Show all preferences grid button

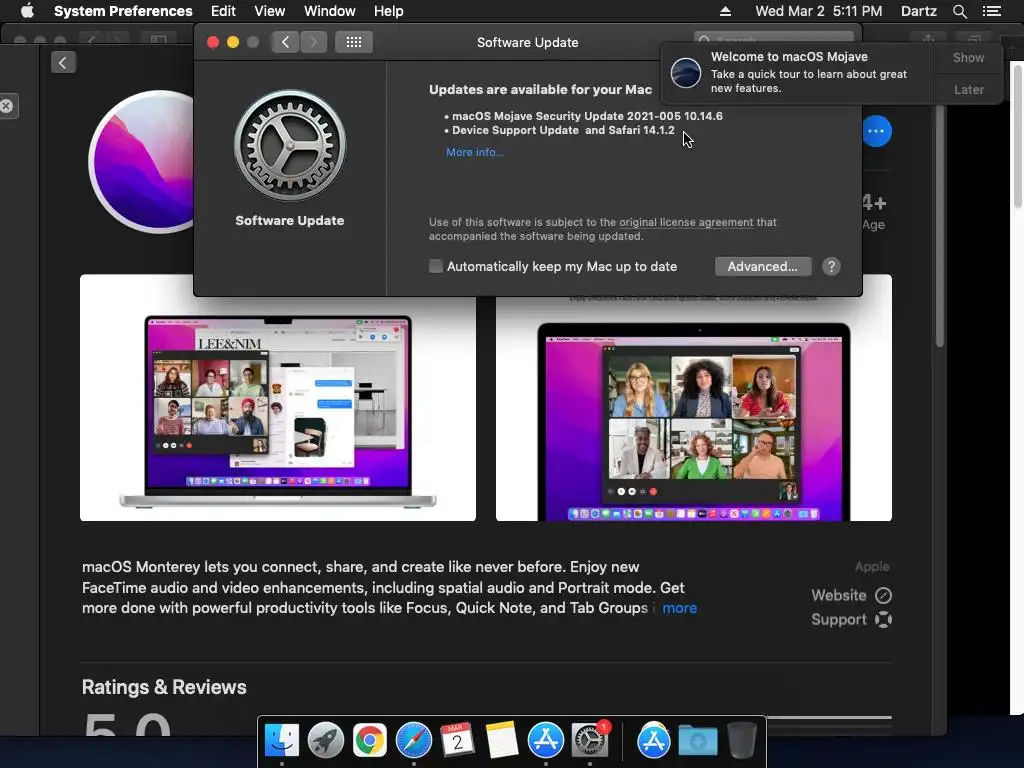click(354, 42)
